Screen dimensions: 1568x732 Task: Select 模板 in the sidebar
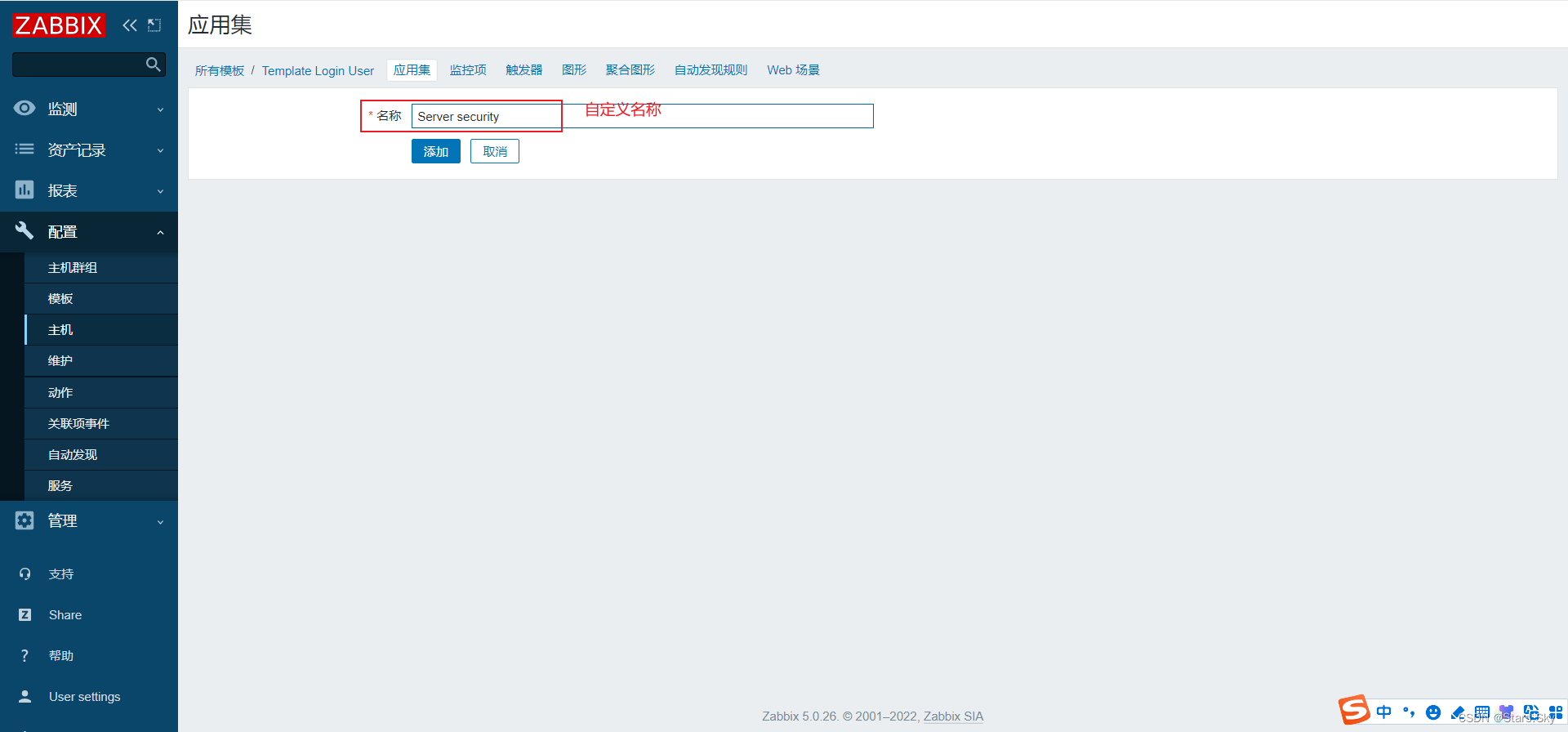pos(60,299)
